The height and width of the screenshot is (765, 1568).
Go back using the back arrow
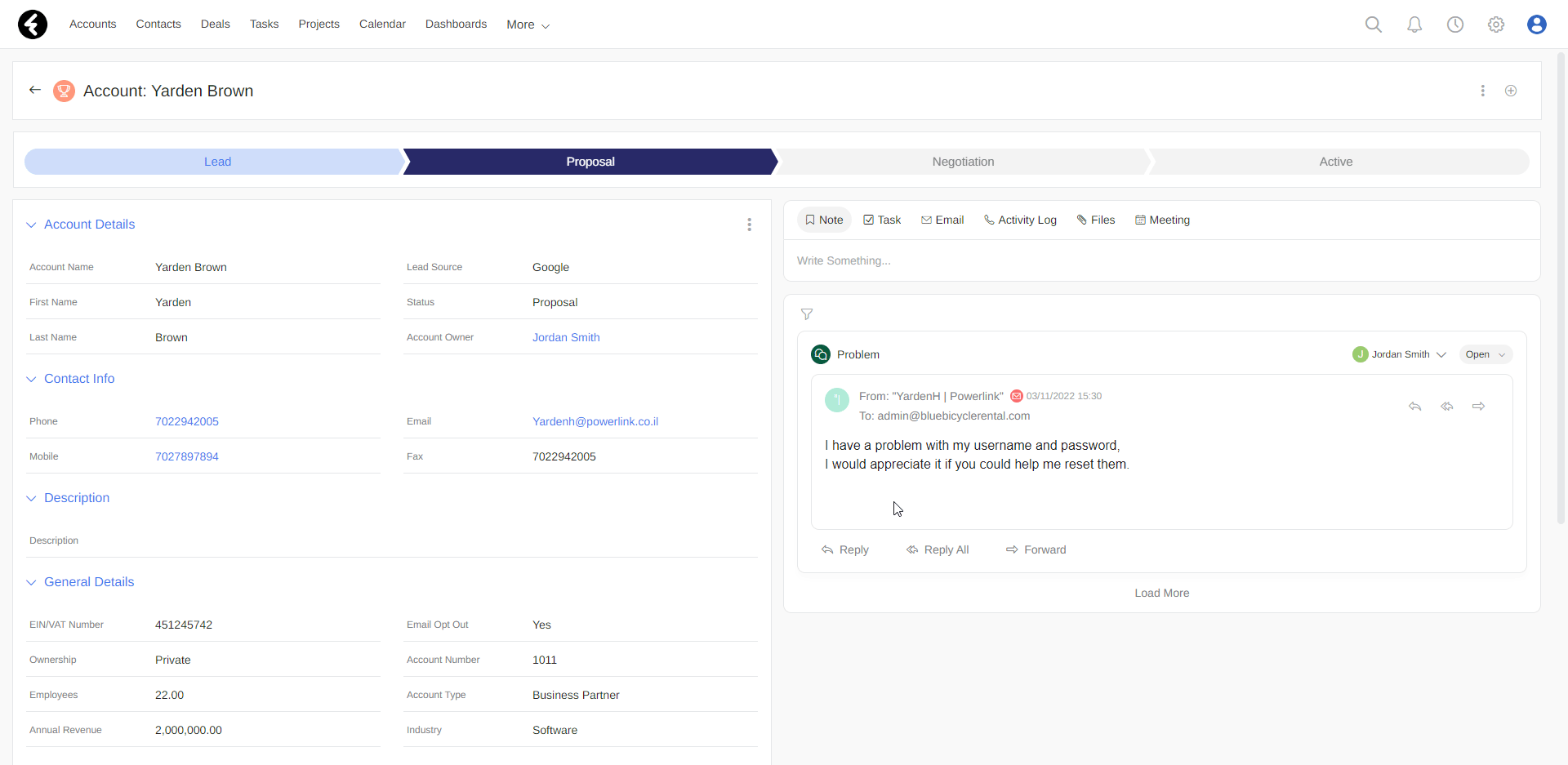click(x=35, y=90)
